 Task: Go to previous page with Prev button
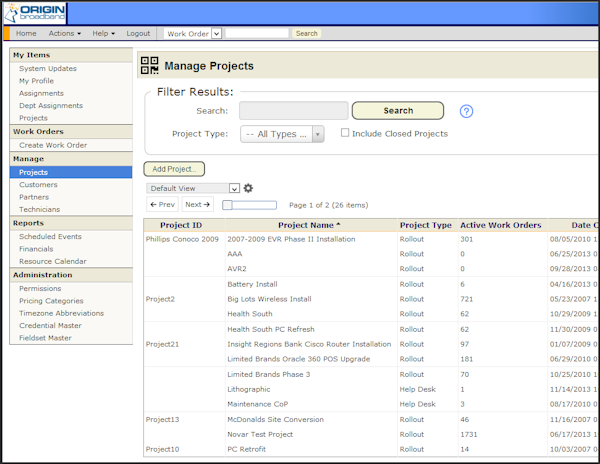[x=162, y=204]
